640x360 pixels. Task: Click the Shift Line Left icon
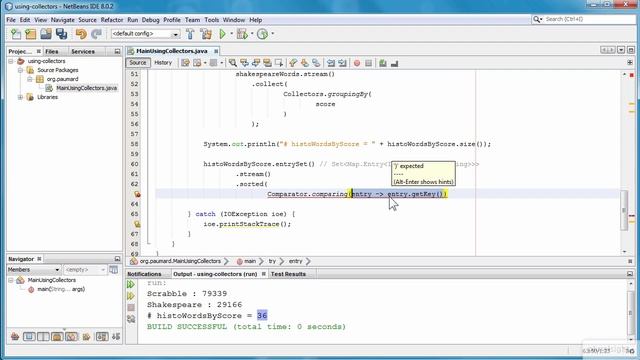(331, 63)
